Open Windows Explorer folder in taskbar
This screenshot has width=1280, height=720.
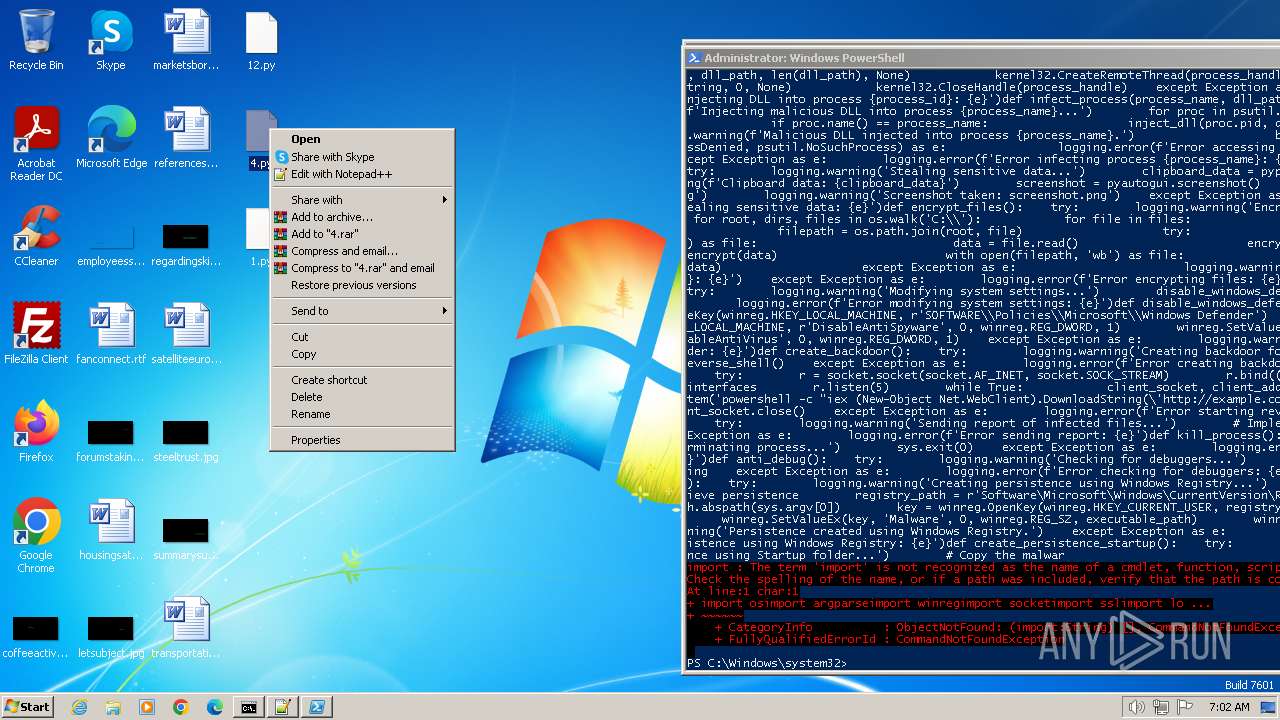[x=113, y=707]
